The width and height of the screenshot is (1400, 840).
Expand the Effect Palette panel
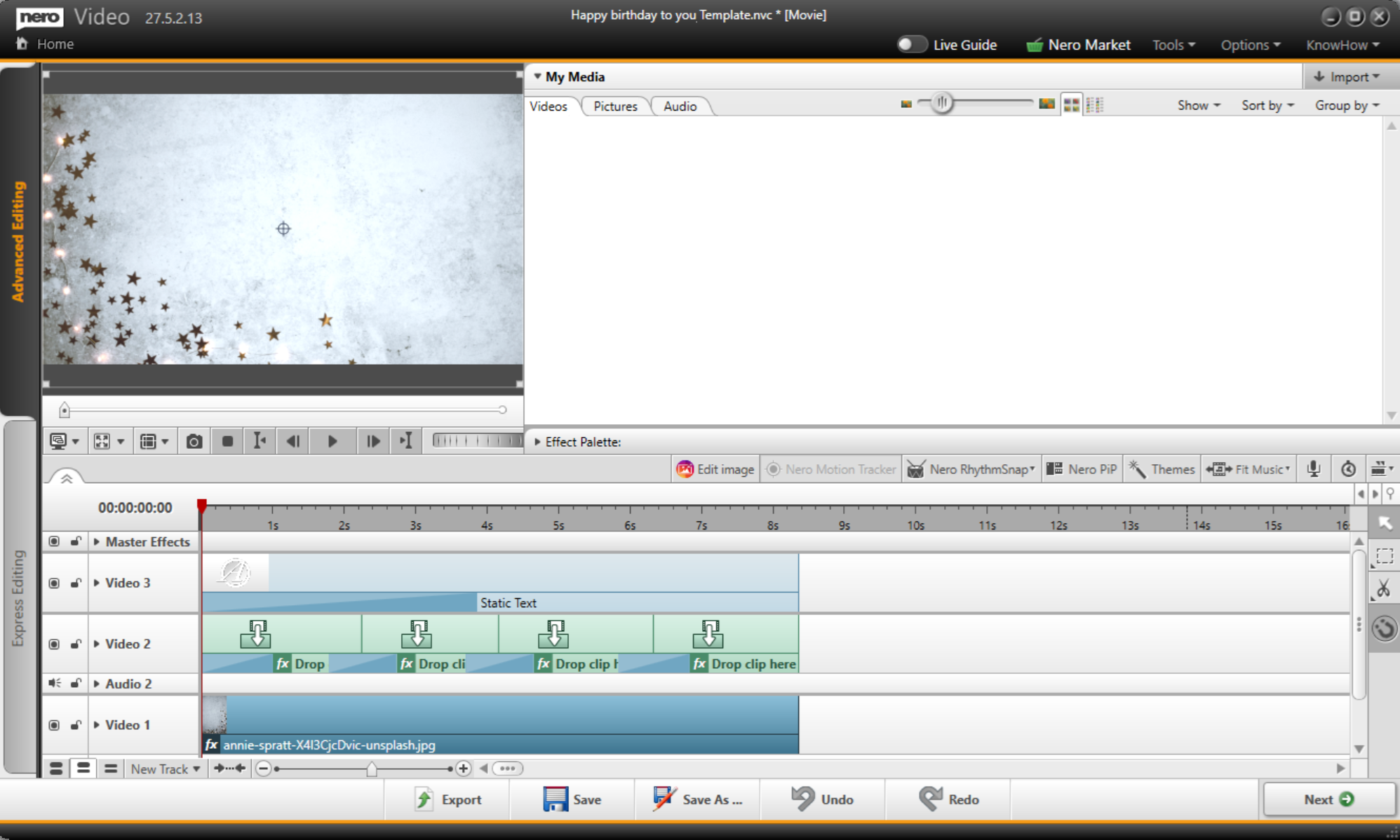coord(538,442)
